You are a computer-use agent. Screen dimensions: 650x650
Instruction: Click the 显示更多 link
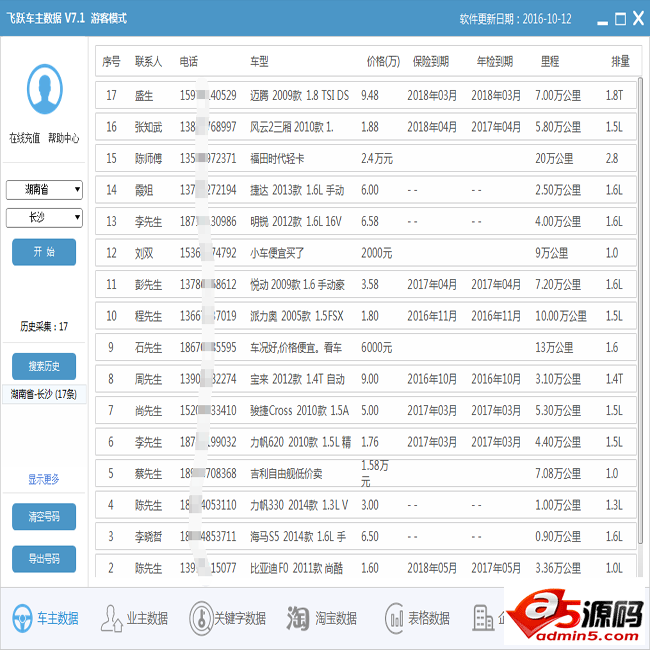coord(44,479)
